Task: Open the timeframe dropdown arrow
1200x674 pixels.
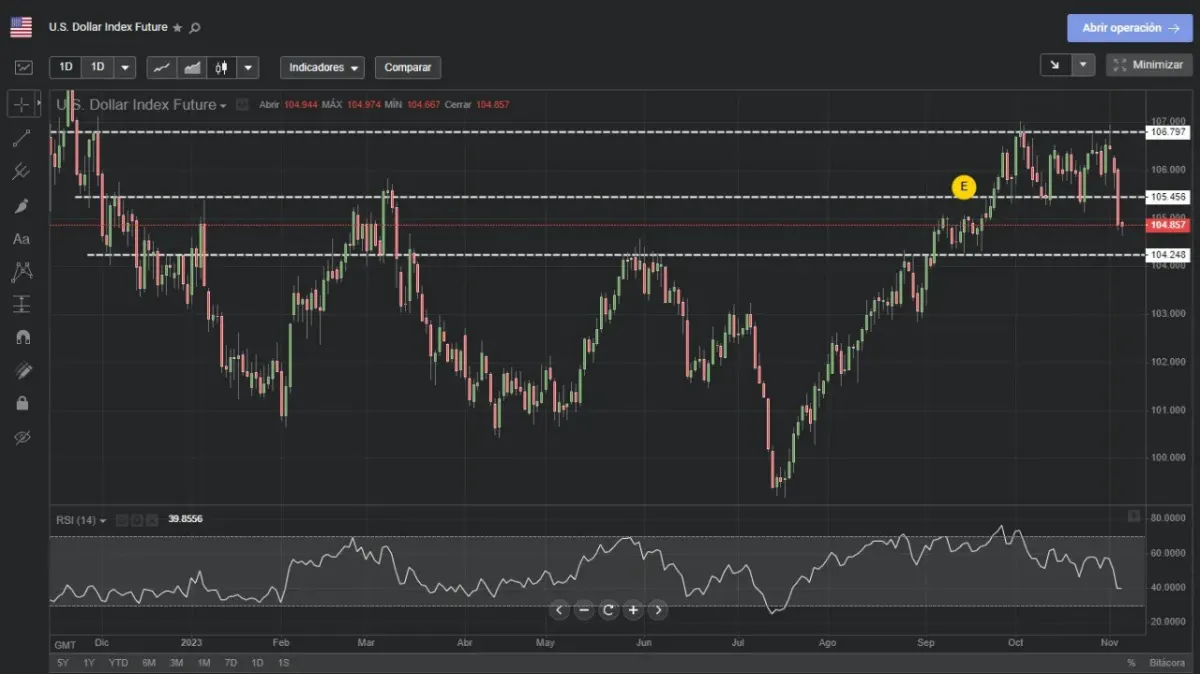Action: [x=124, y=67]
